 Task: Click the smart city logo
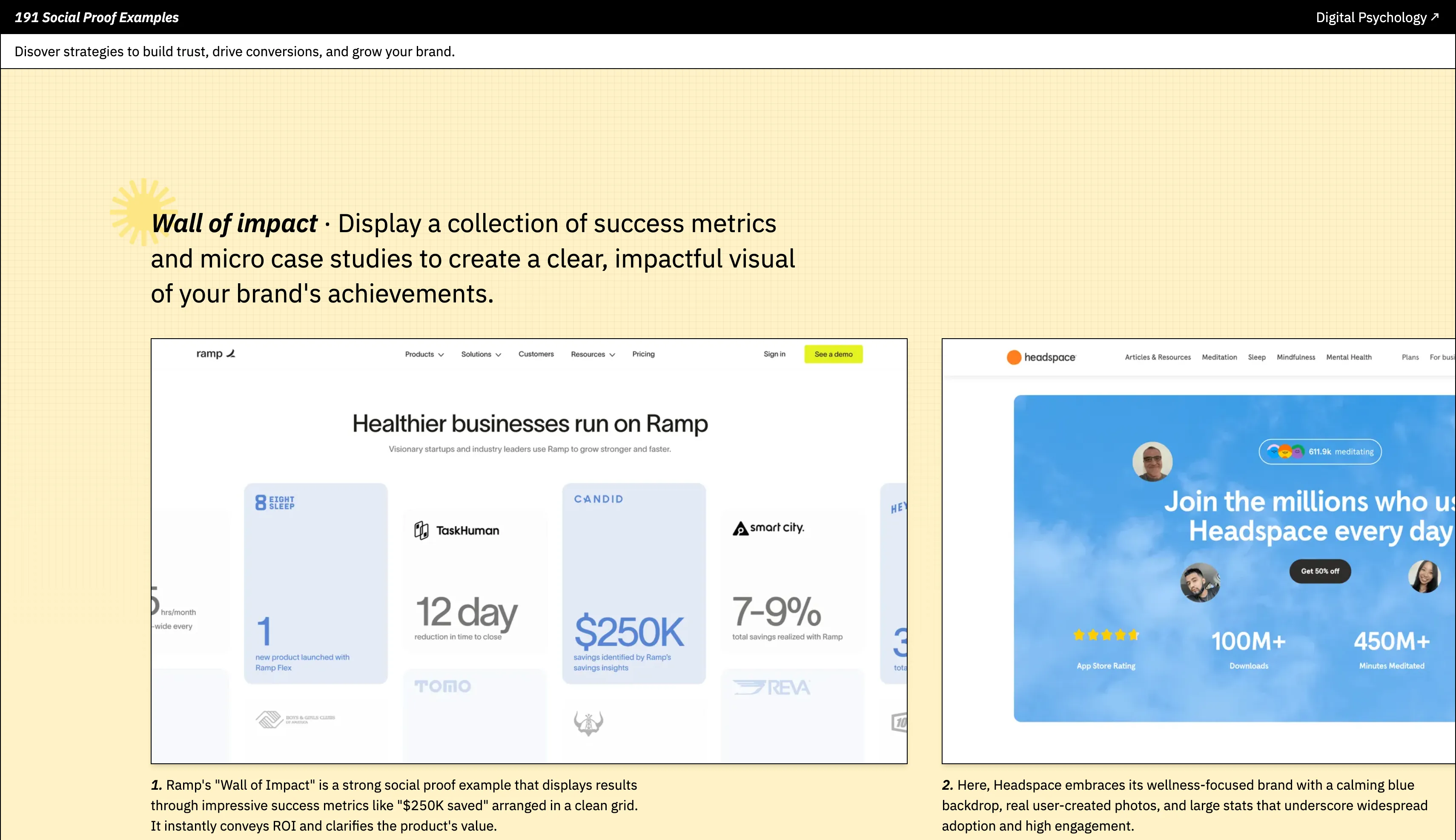point(768,528)
